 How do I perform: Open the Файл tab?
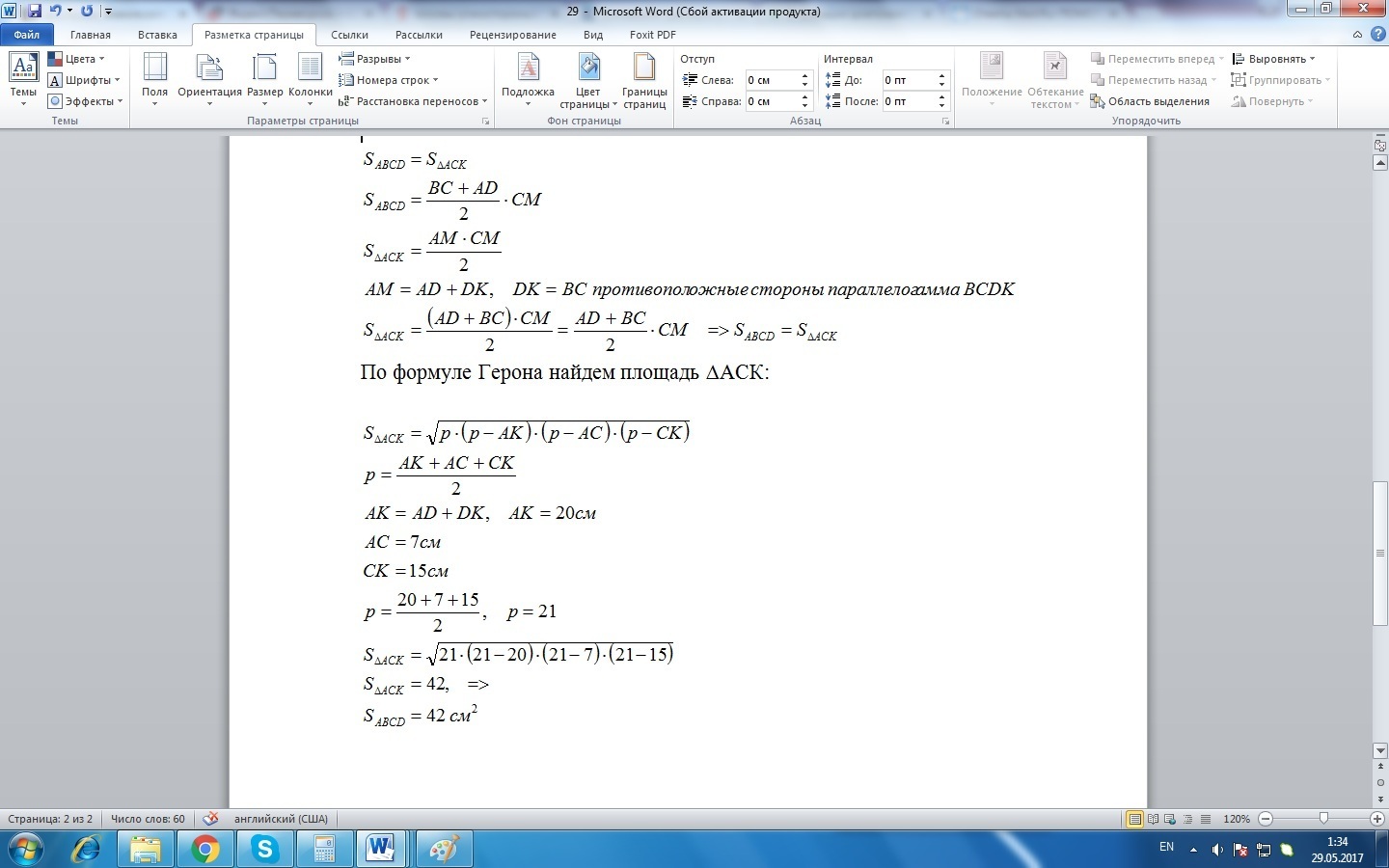click(27, 35)
